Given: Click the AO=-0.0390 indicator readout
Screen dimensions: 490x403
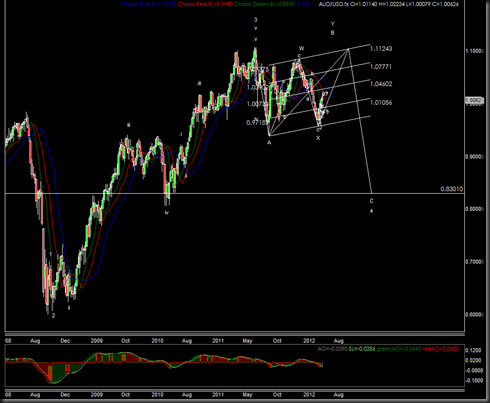Looking at the screenshot, I should pyautogui.click(x=332, y=349).
